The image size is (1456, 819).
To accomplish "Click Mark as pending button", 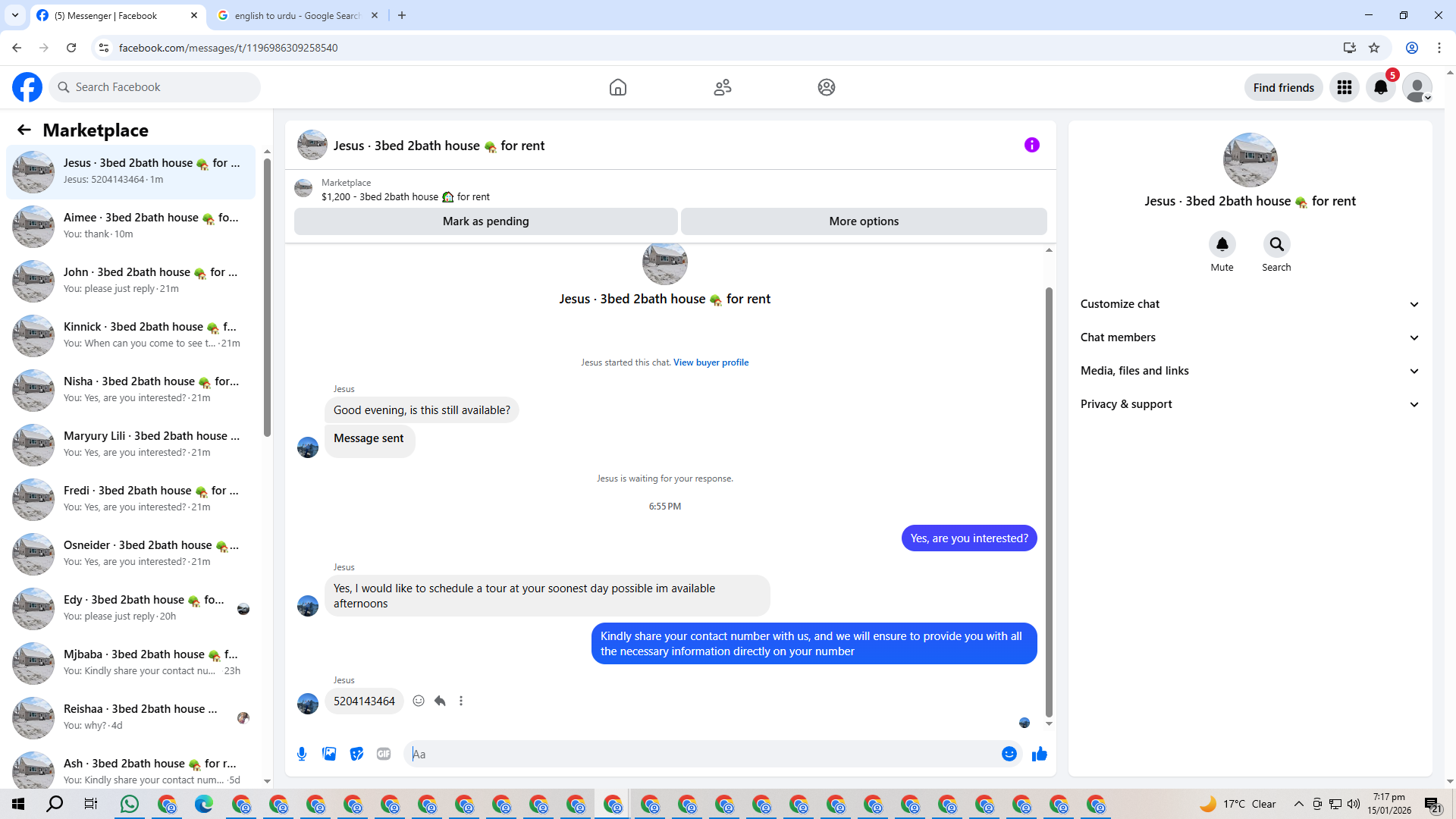I will 485,221.
